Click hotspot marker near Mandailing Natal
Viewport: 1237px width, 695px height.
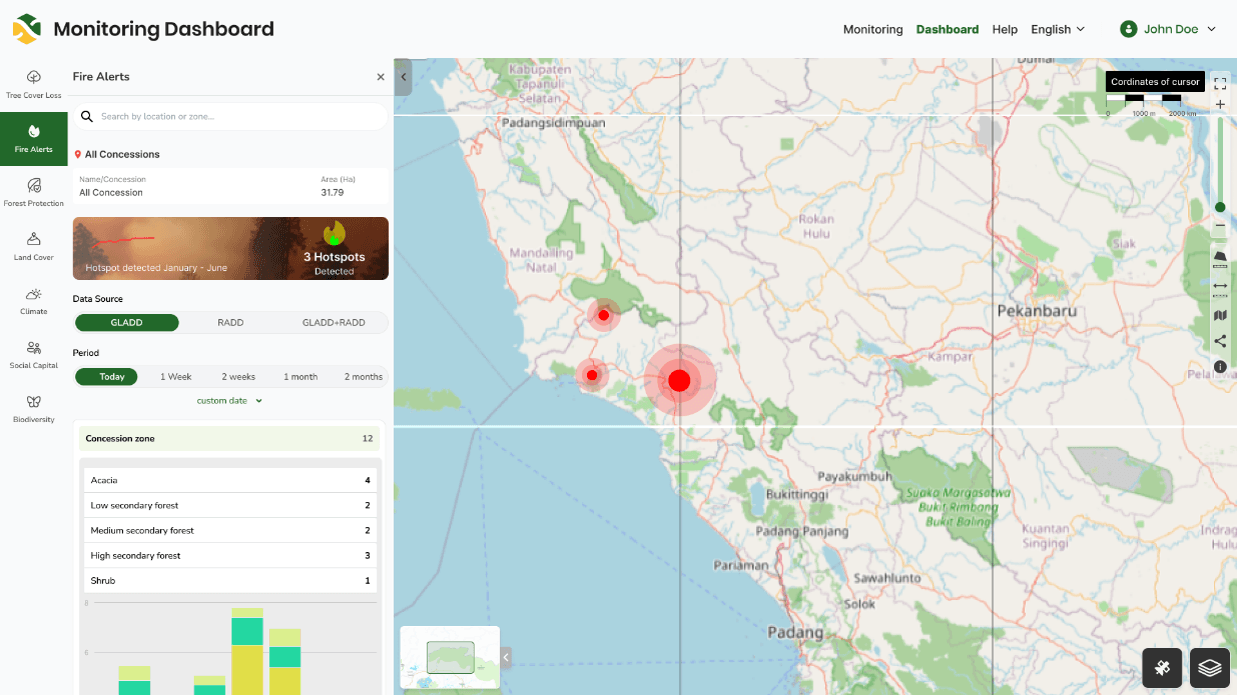pyautogui.click(x=603, y=315)
